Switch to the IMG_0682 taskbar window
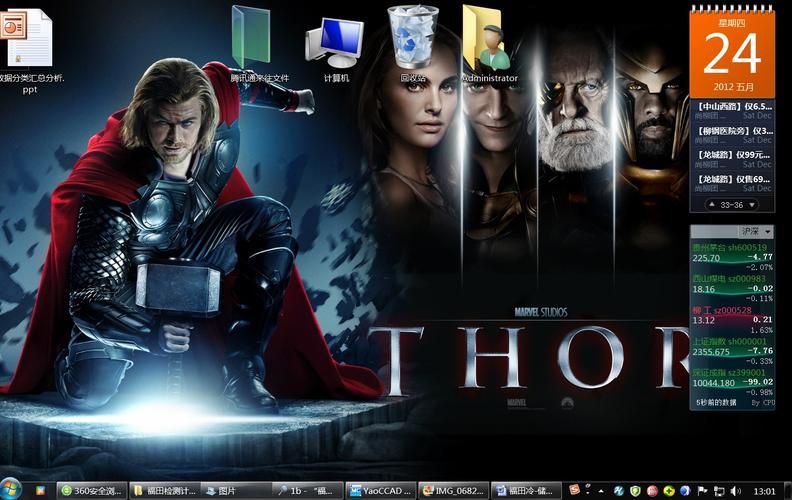The width and height of the screenshot is (792, 500). (453, 490)
